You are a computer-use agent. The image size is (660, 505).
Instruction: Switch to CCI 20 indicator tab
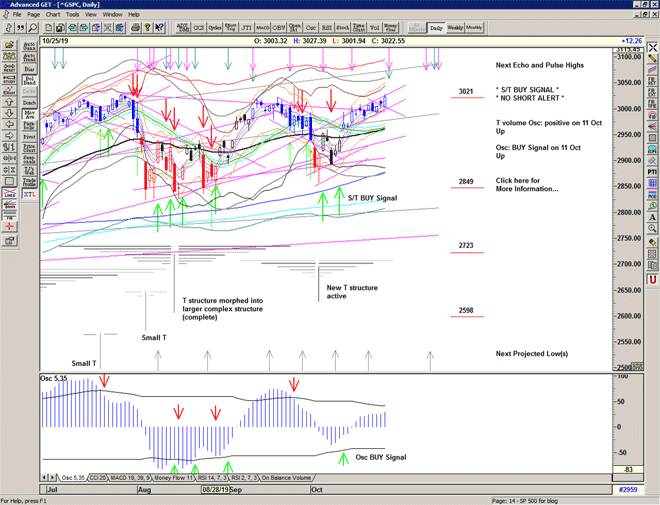click(x=98, y=478)
